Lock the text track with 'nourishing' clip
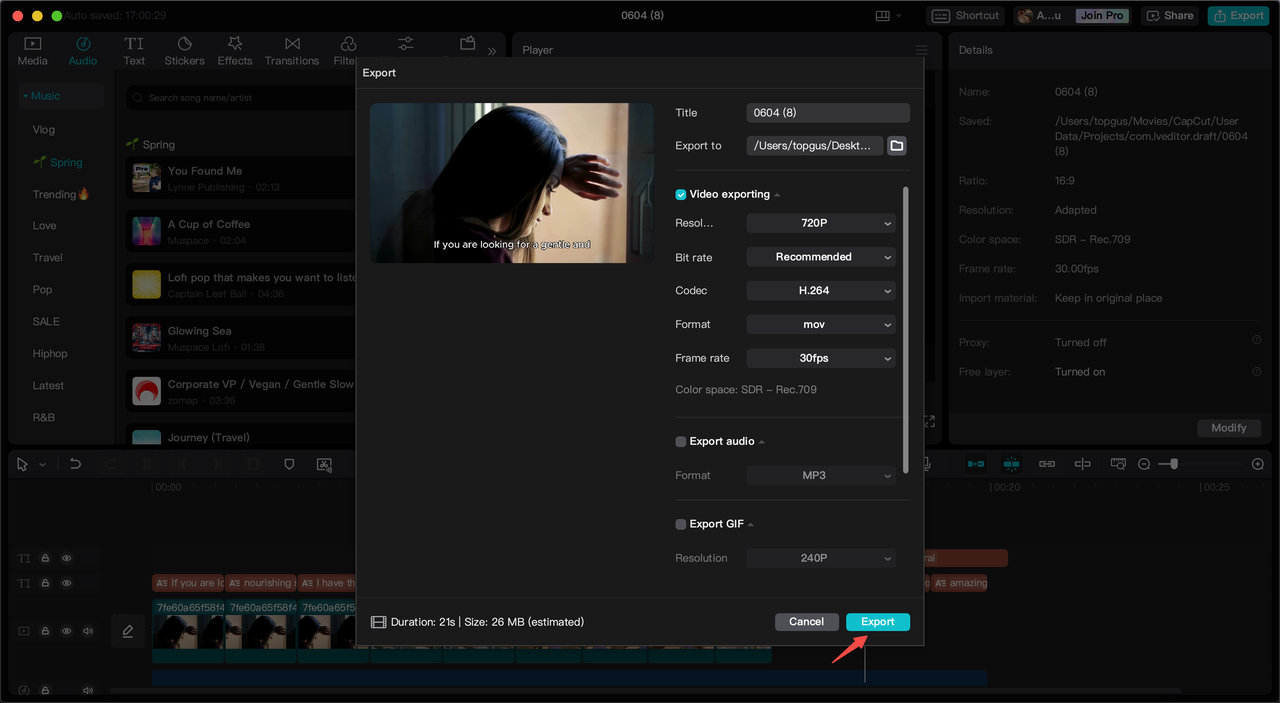 pyautogui.click(x=45, y=583)
